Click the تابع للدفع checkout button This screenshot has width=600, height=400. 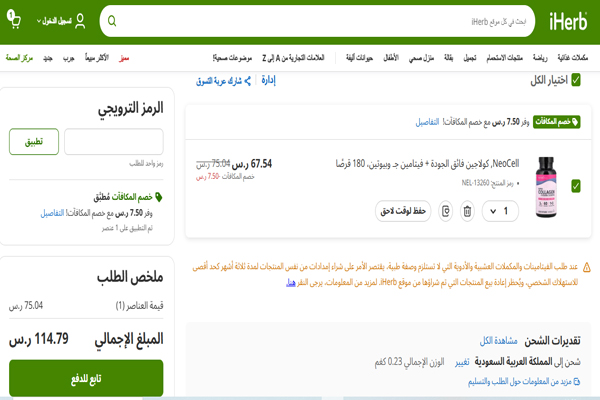point(86,378)
